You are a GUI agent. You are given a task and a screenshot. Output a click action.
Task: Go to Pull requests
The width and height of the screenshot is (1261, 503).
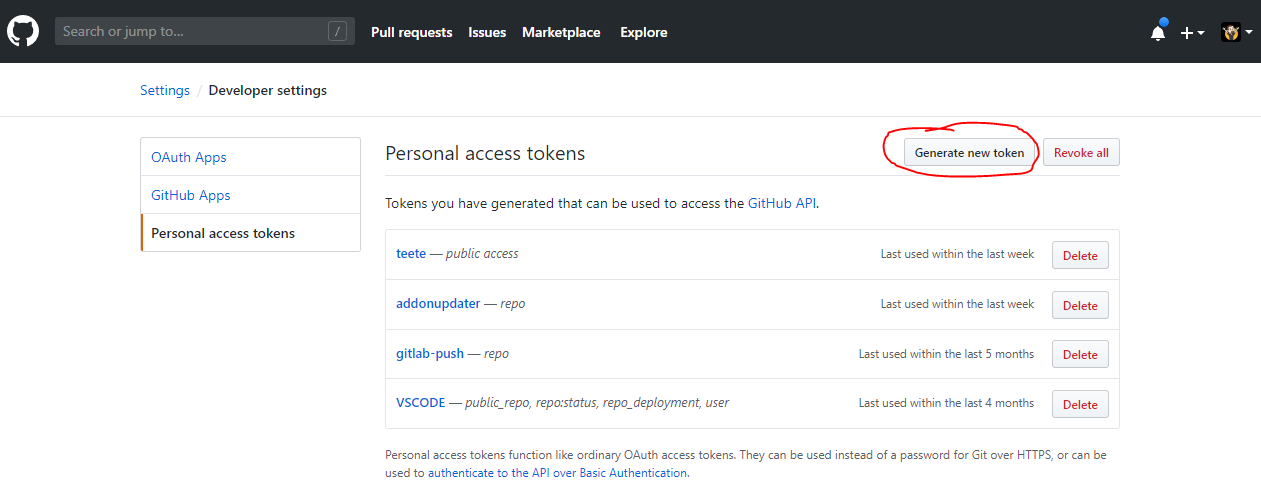pos(411,32)
